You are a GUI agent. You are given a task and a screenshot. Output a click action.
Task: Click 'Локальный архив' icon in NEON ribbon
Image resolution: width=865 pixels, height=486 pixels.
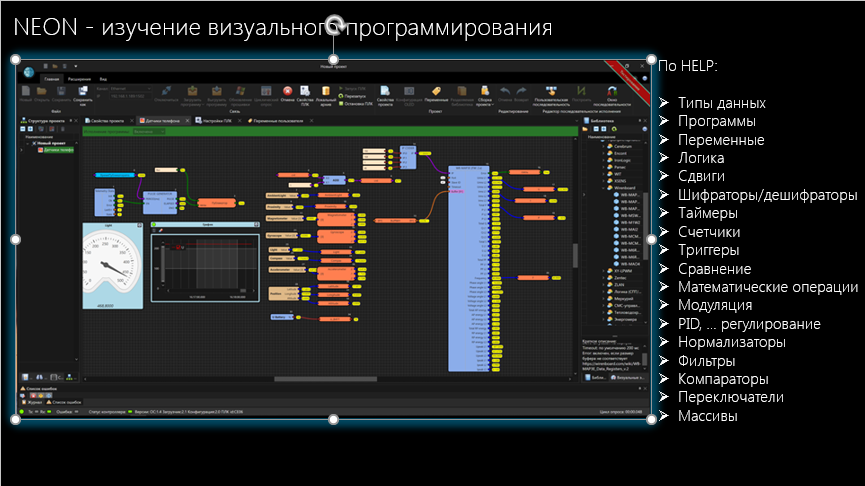pyautogui.click(x=325, y=95)
